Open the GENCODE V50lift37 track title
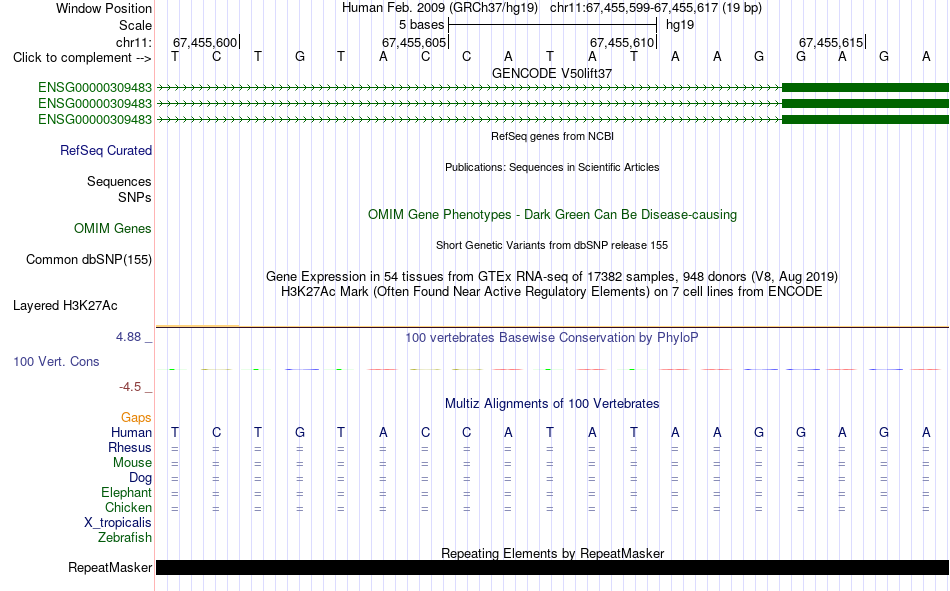Image resolution: width=950 pixels, height=591 pixels. [552, 73]
